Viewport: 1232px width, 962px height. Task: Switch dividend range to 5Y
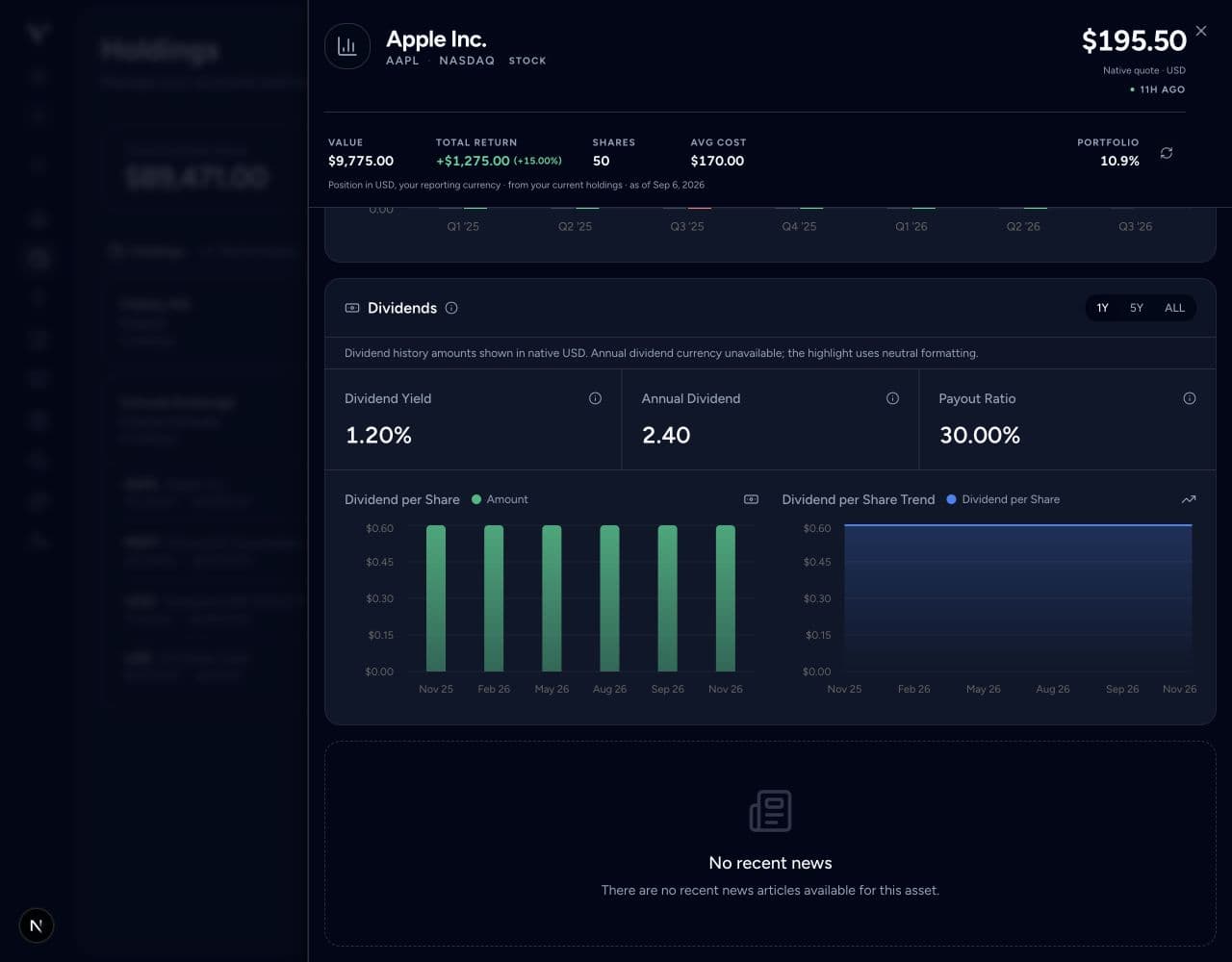coord(1137,308)
